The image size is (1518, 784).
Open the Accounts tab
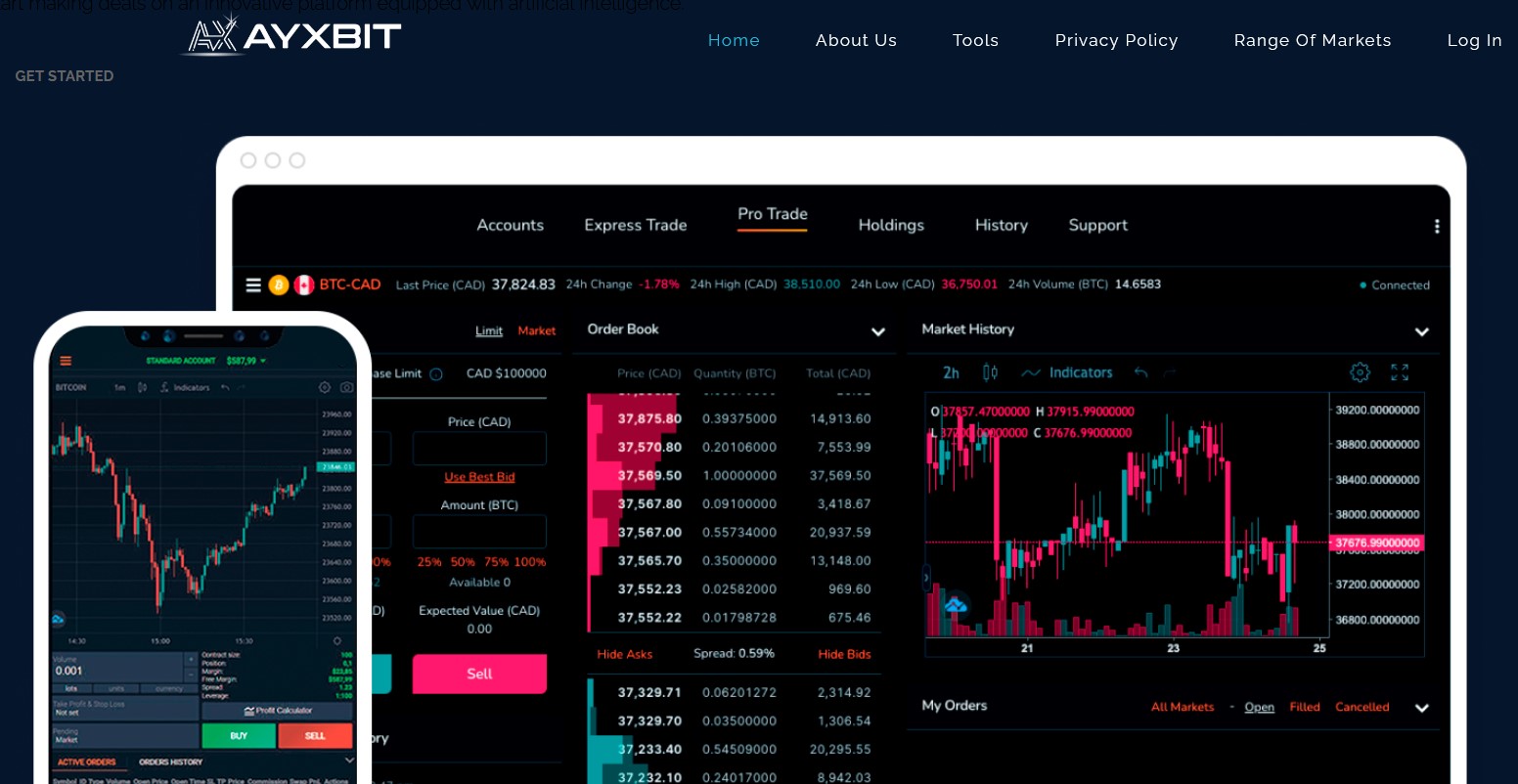[511, 225]
